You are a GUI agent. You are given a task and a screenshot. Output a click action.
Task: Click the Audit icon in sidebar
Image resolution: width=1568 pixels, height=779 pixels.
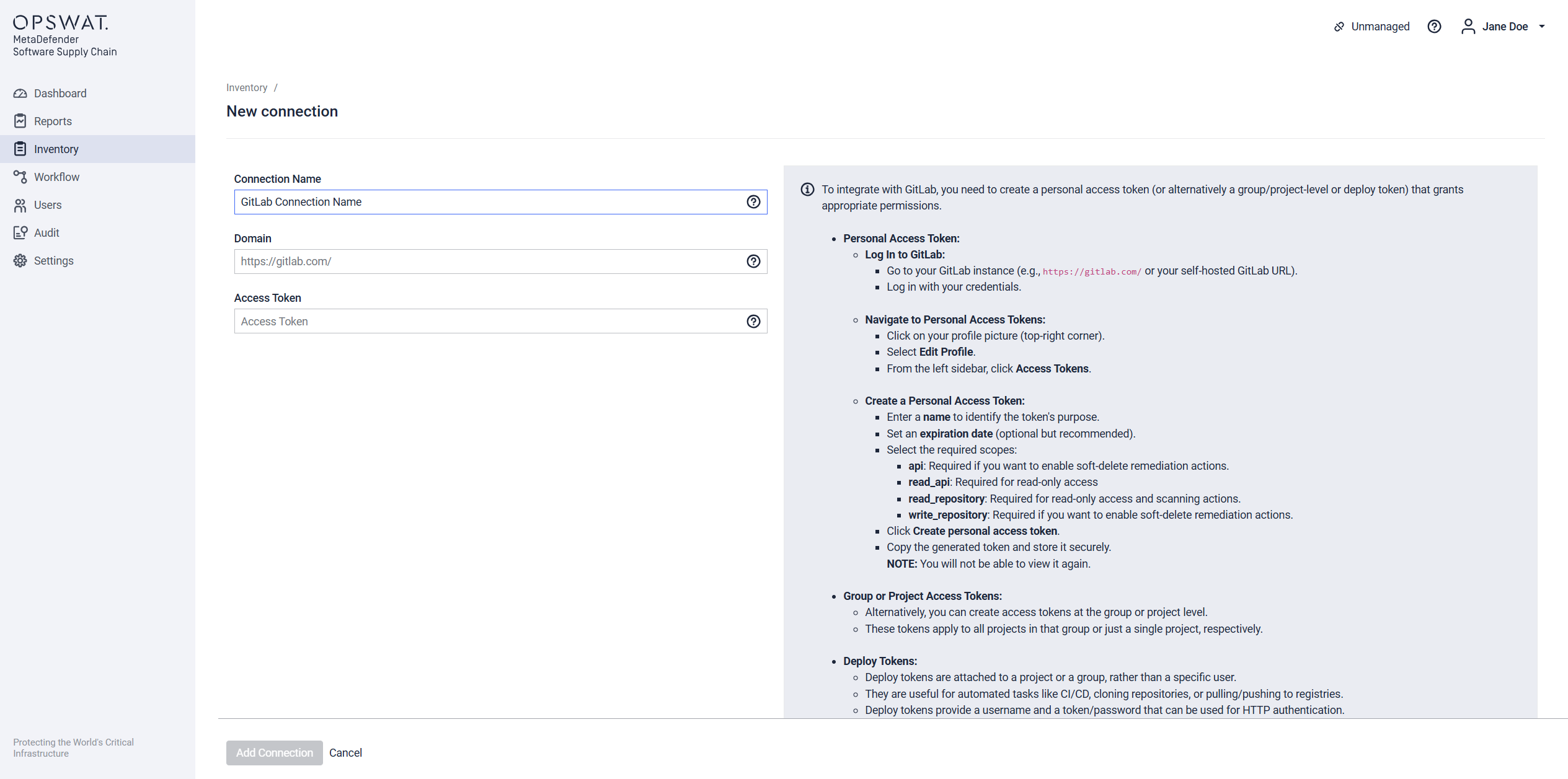(20, 233)
